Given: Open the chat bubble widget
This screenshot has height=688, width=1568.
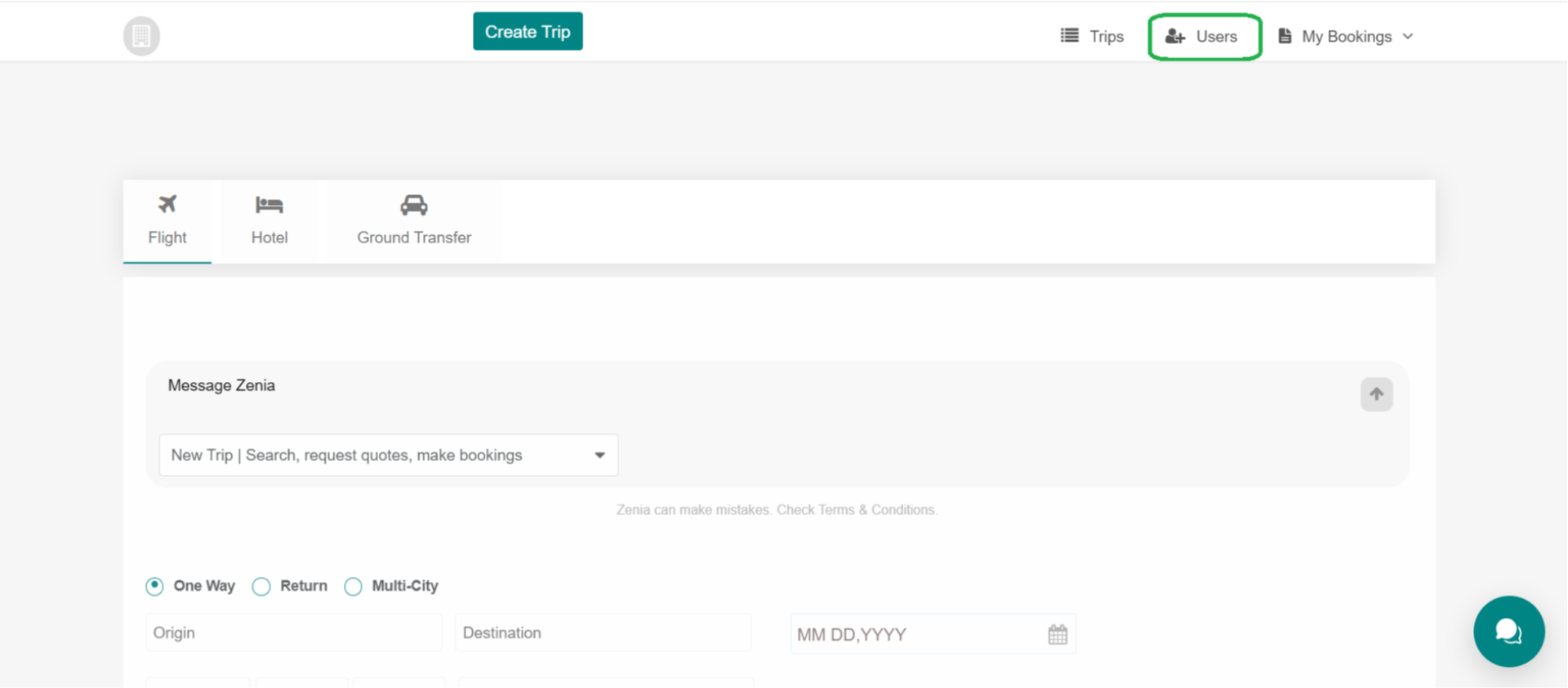Looking at the screenshot, I should click(x=1508, y=632).
